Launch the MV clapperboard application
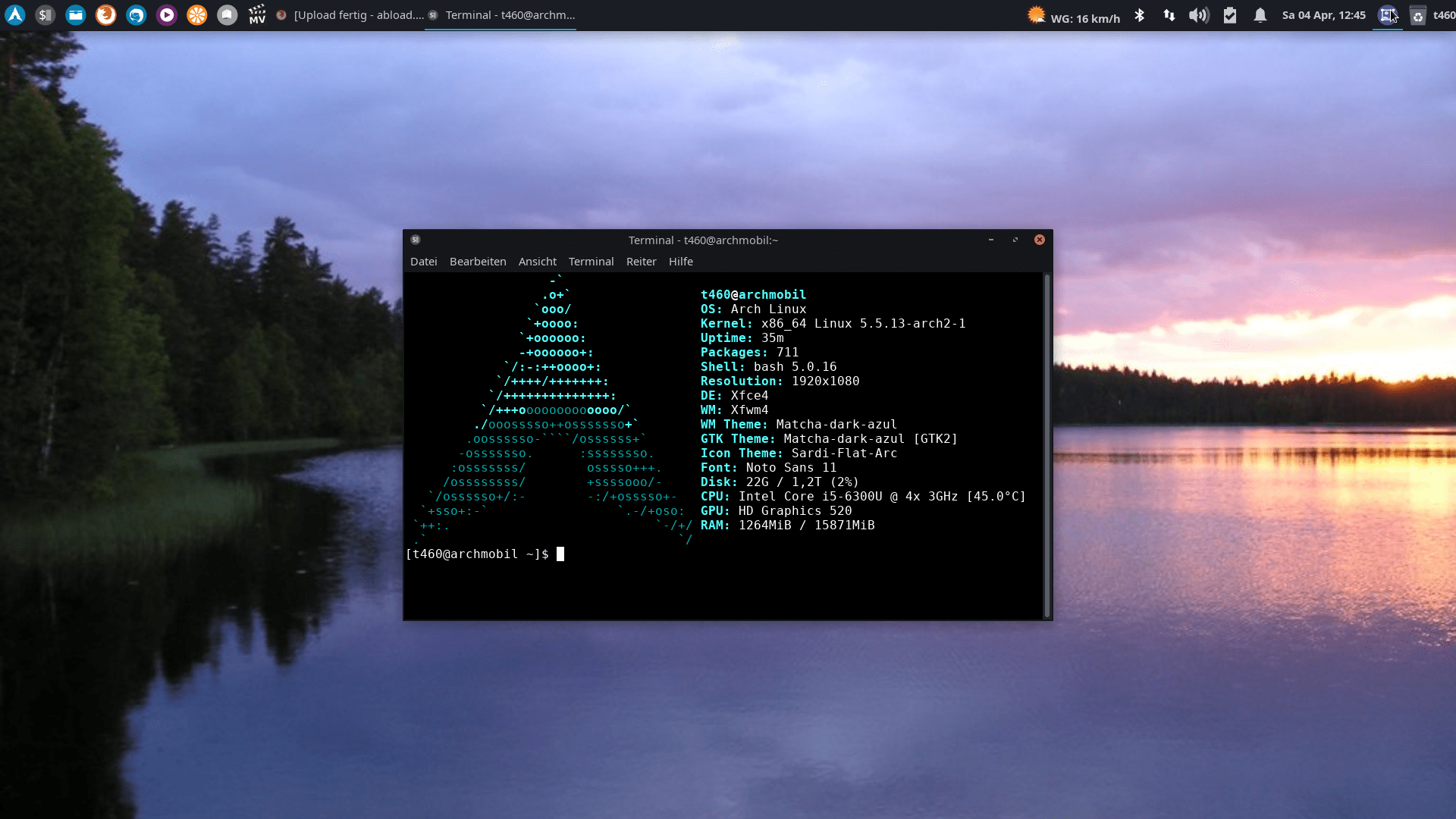The image size is (1456, 819). [x=258, y=15]
